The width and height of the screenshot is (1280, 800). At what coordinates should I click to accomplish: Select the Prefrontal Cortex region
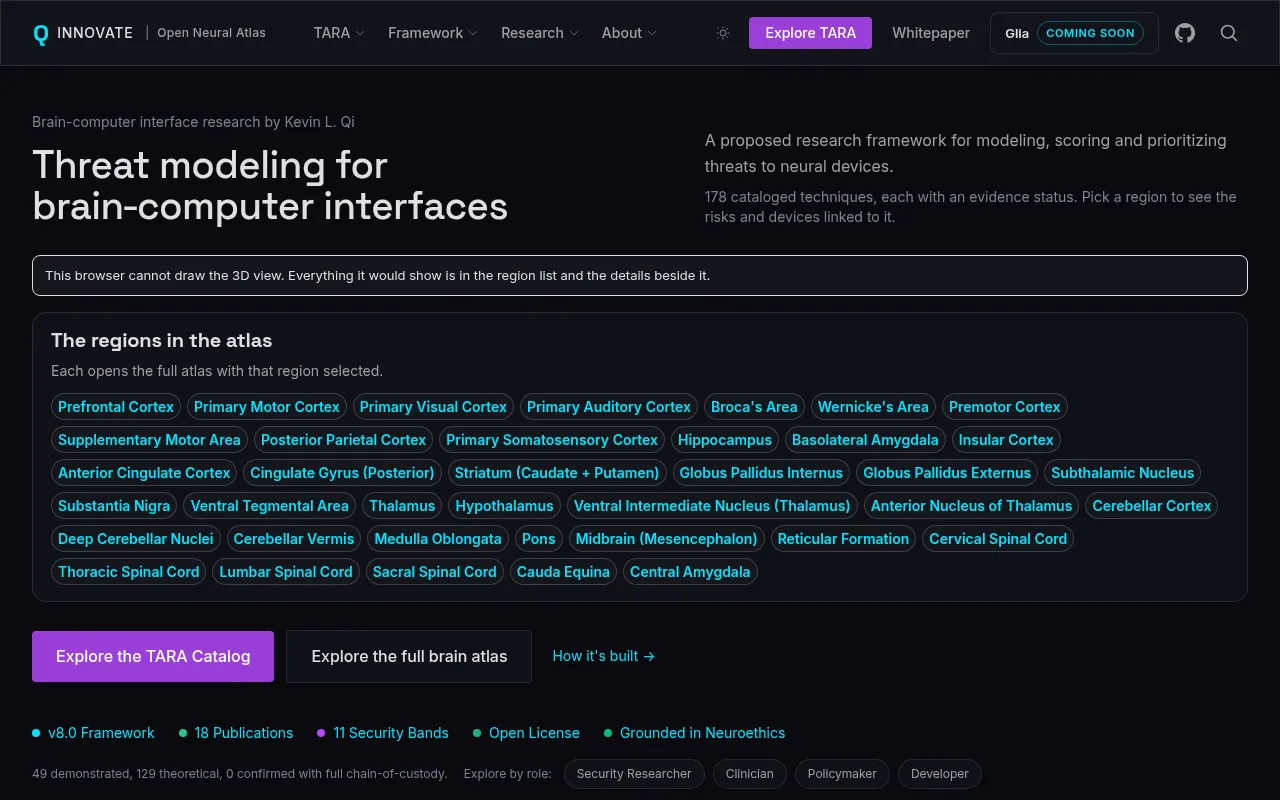(116, 407)
